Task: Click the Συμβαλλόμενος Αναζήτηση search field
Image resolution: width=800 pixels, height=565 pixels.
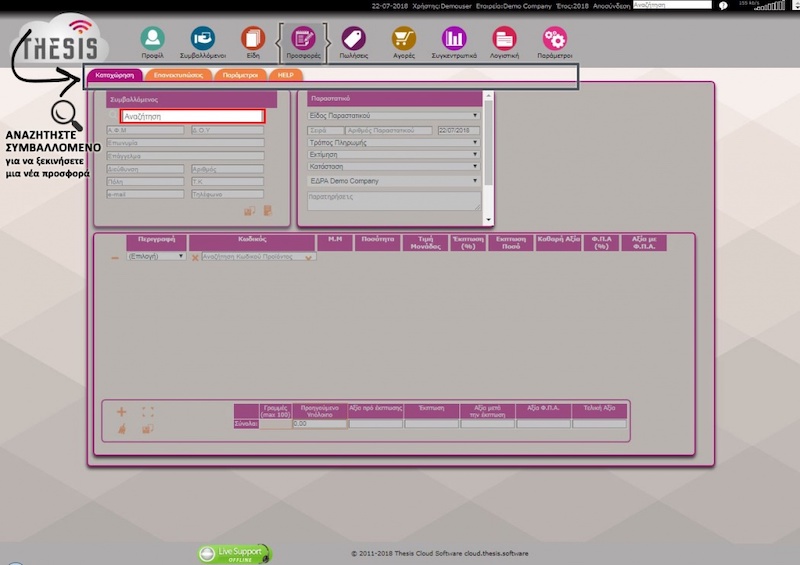Action: click(x=191, y=116)
